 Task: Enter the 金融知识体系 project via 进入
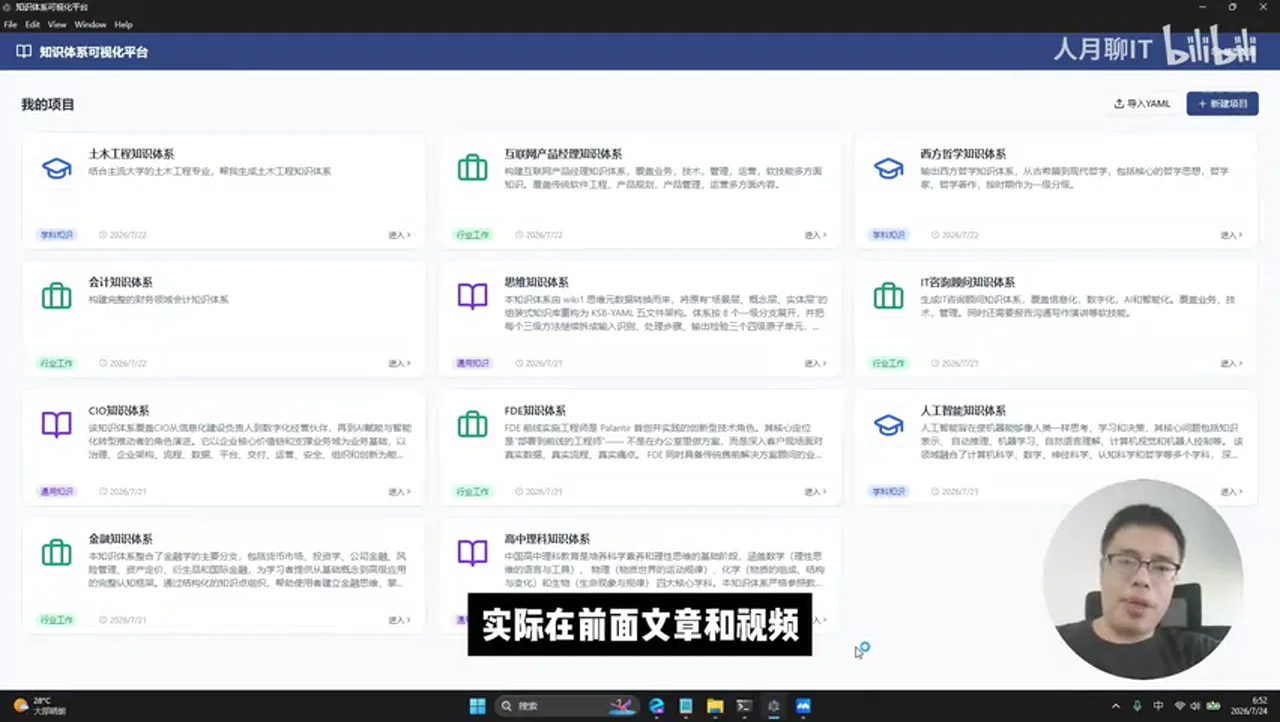click(399, 619)
